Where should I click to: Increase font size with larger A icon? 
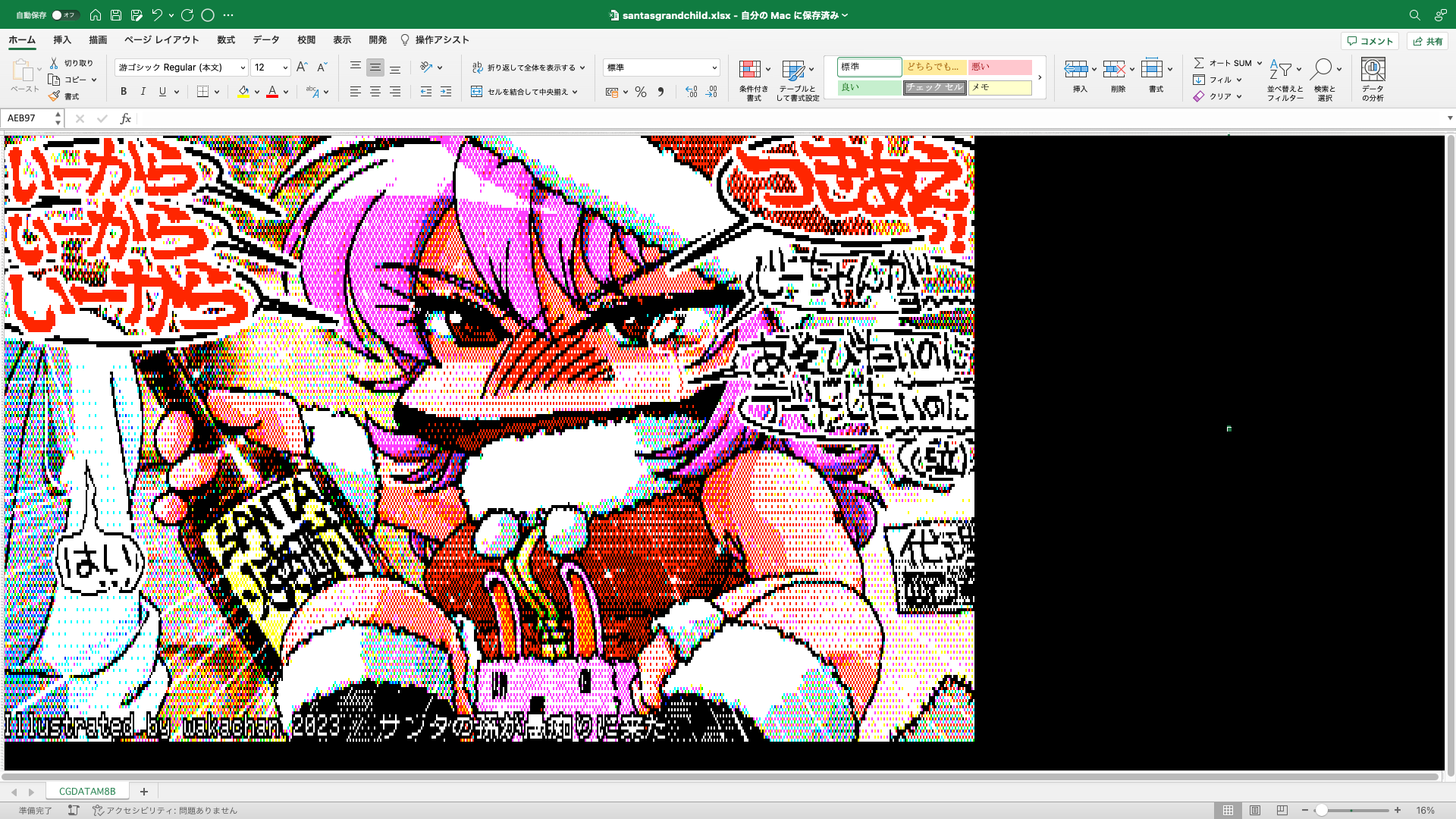click(302, 67)
